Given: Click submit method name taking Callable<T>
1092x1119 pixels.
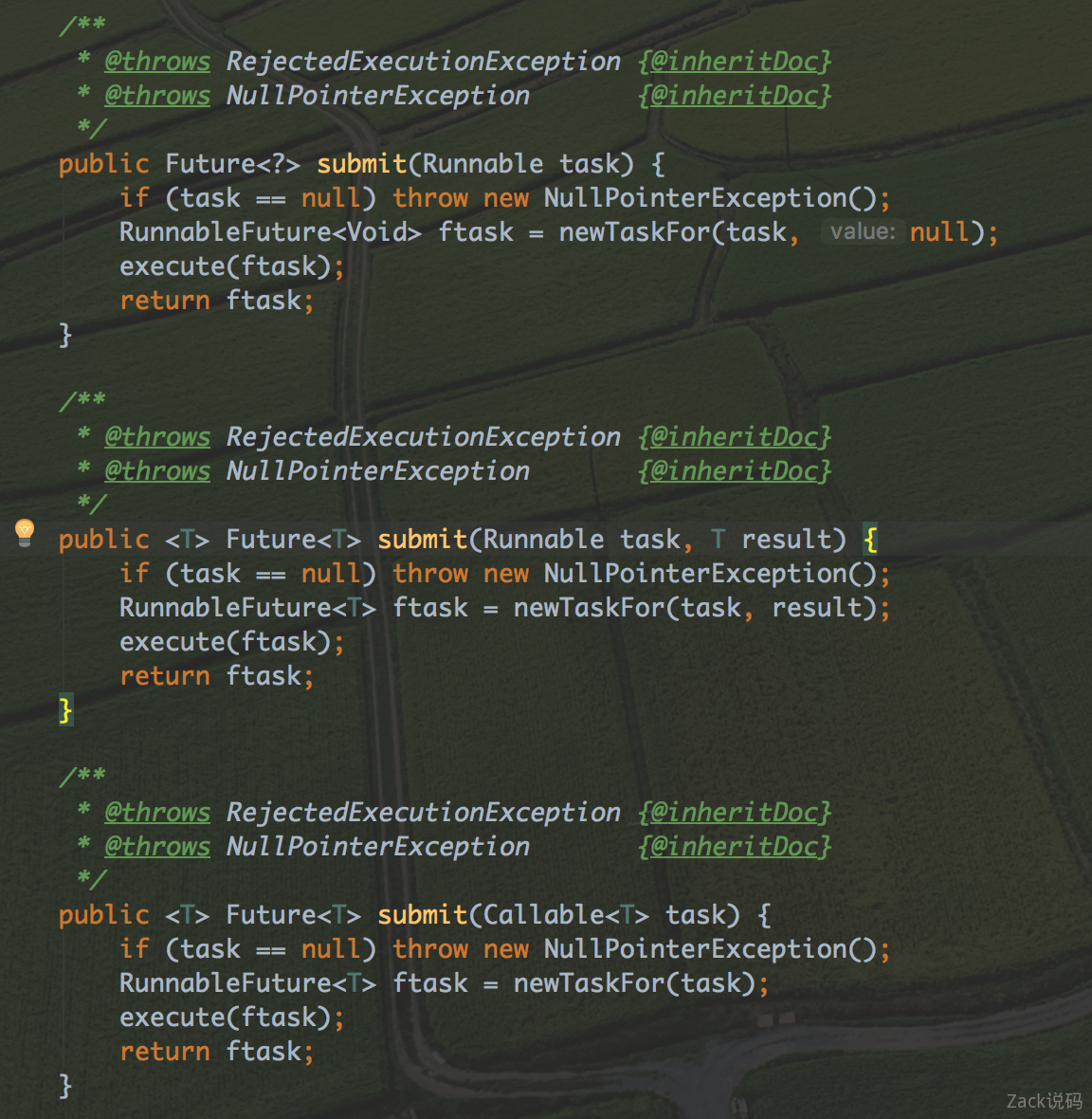Looking at the screenshot, I should (x=422, y=915).
